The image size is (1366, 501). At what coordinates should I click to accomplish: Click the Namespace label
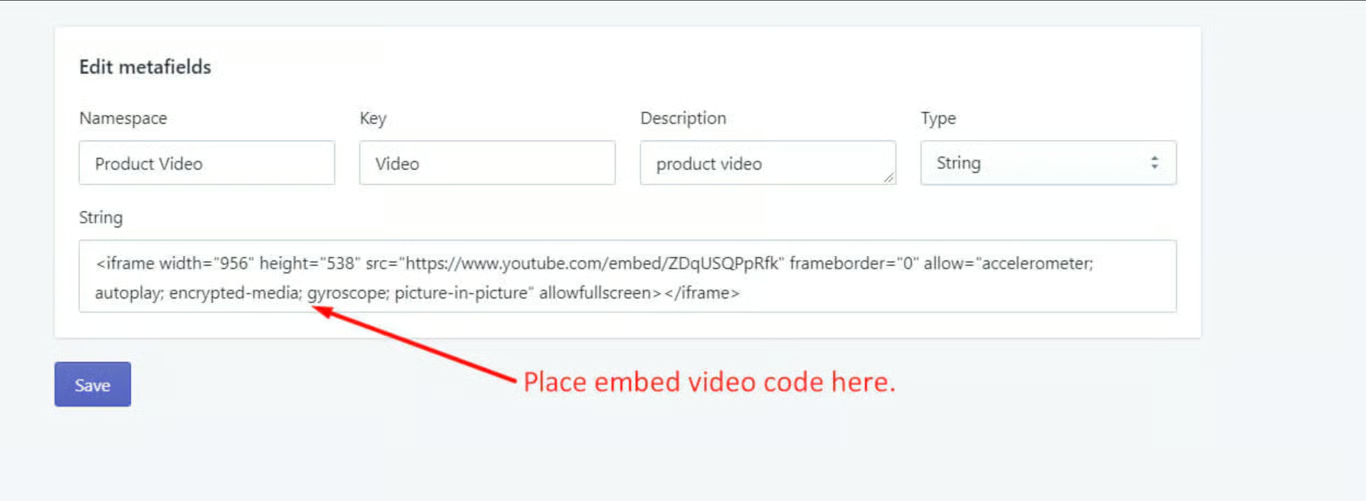pyautogui.click(x=123, y=118)
